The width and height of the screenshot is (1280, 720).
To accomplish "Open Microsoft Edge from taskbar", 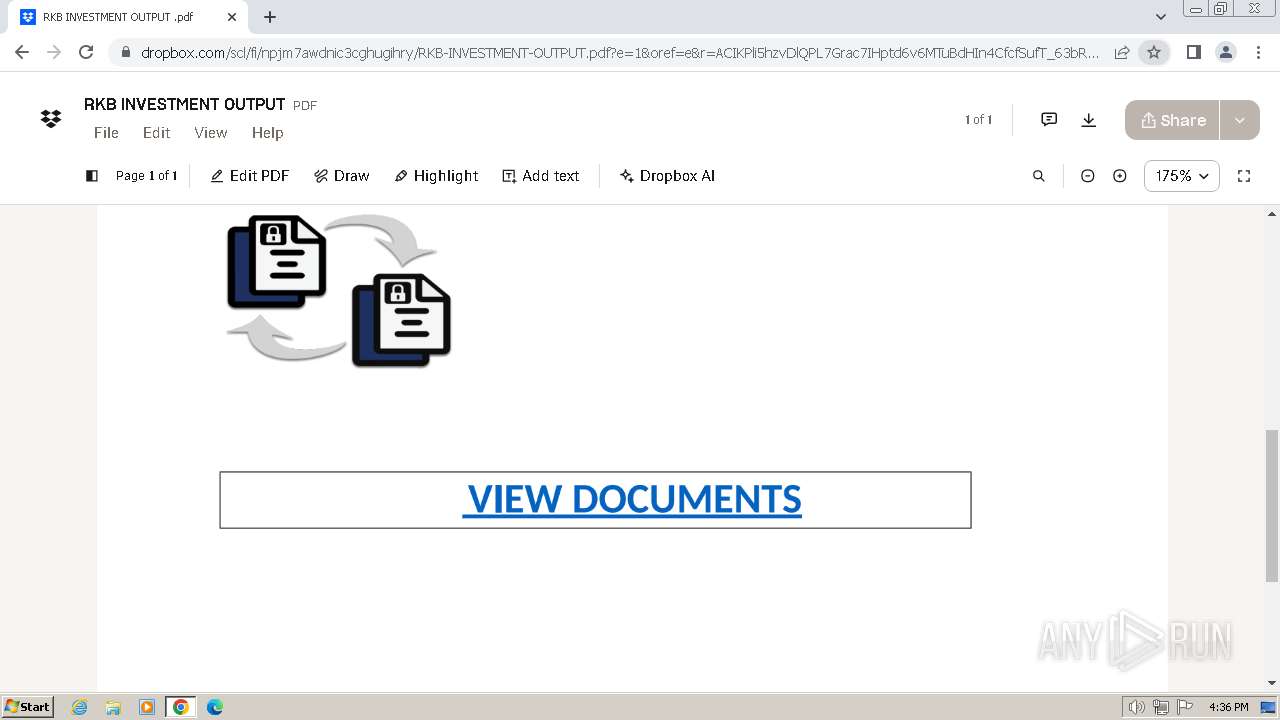I will pyautogui.click(x=215, y=707).
